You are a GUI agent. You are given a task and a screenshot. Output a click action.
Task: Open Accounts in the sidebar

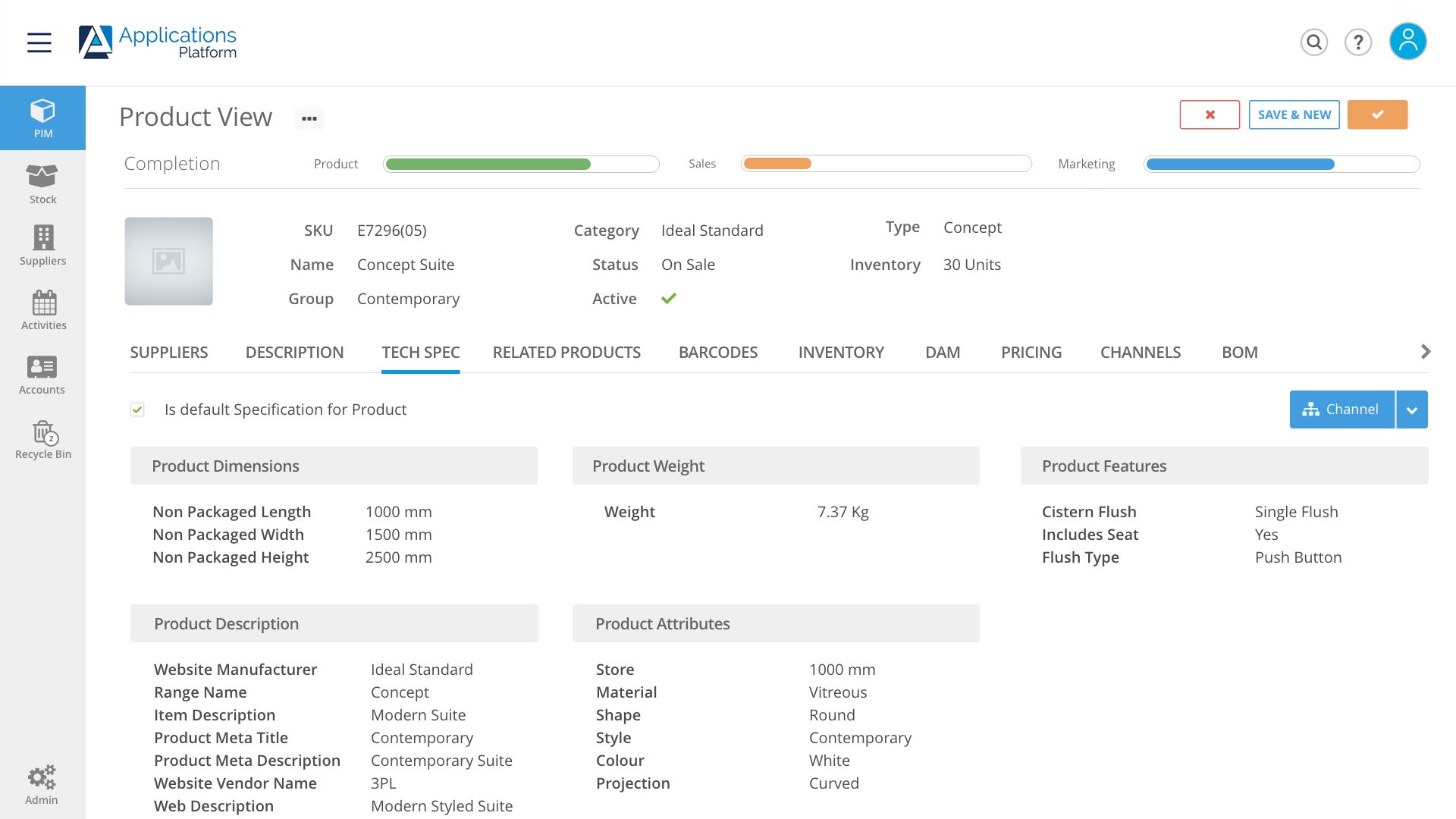[42, 375]
